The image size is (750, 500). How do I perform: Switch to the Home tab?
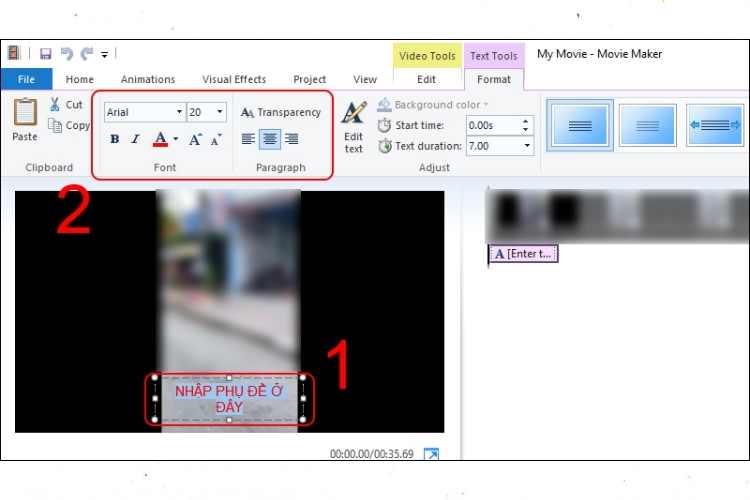(79, 79)
